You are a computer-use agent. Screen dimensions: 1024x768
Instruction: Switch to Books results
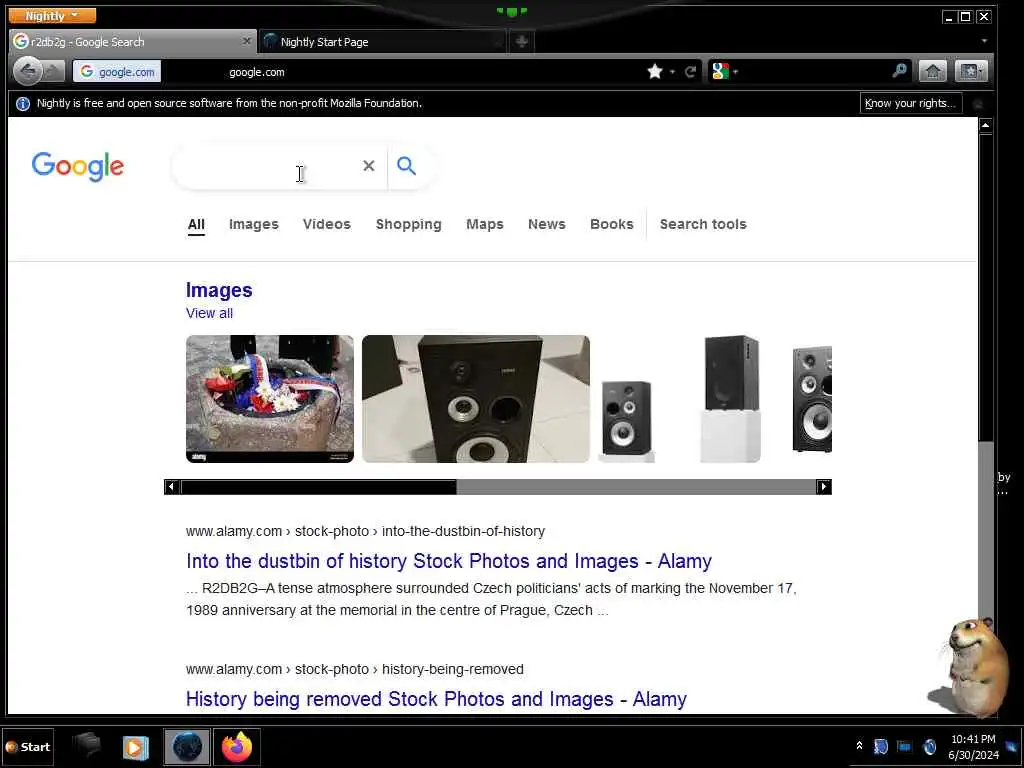[611, 225]
